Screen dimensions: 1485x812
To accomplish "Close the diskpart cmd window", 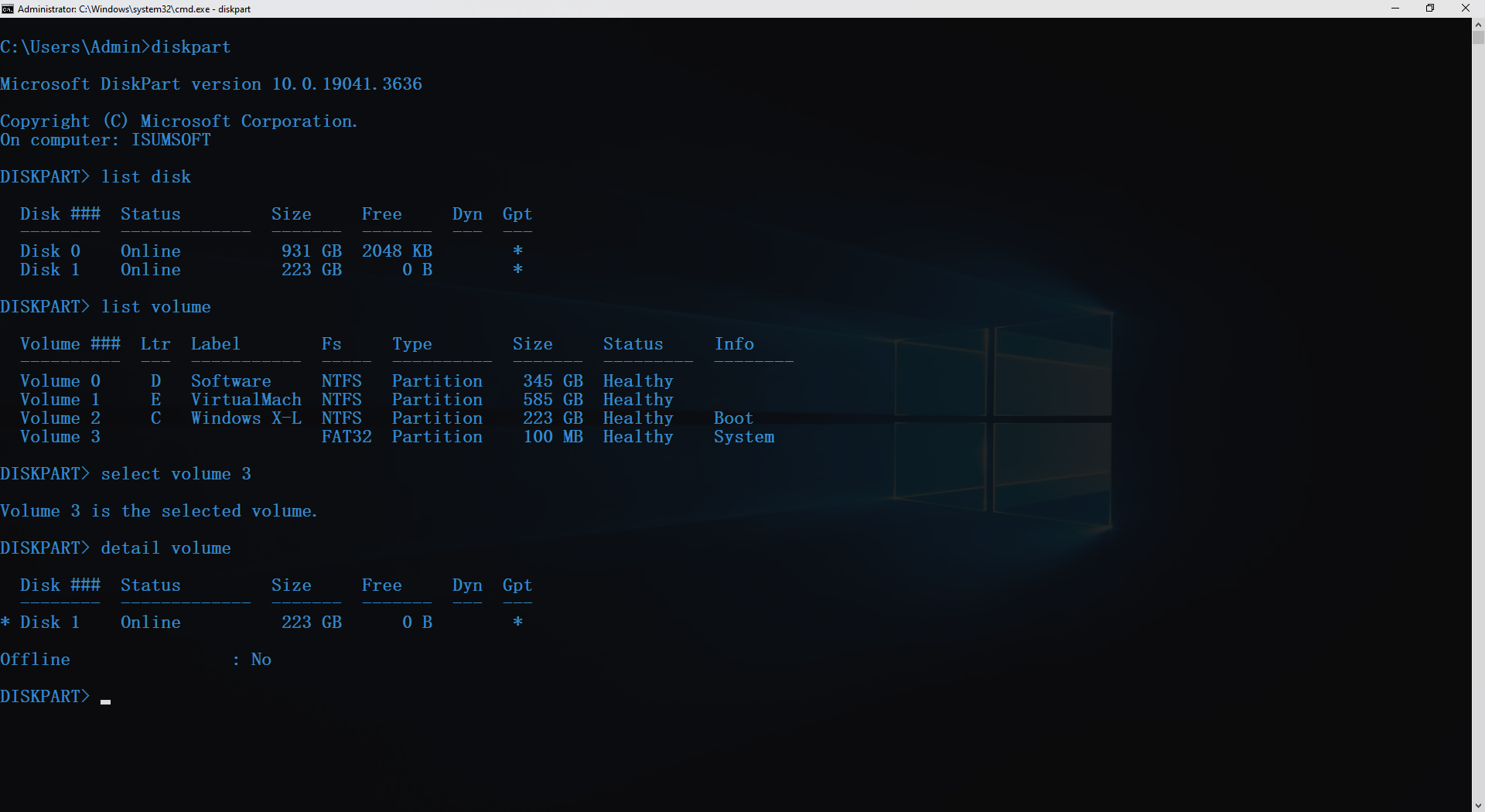I will [1465, 9].
